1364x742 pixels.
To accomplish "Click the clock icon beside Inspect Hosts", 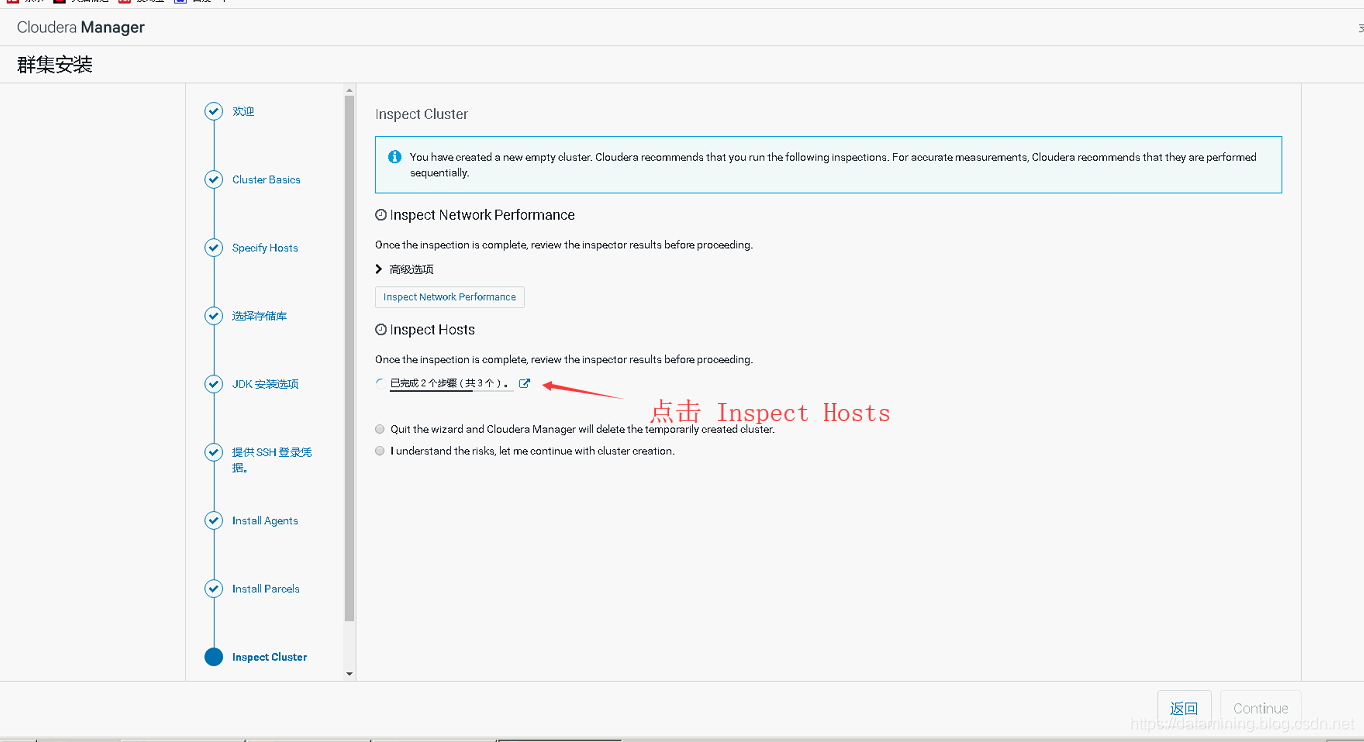I will [381, 330].
